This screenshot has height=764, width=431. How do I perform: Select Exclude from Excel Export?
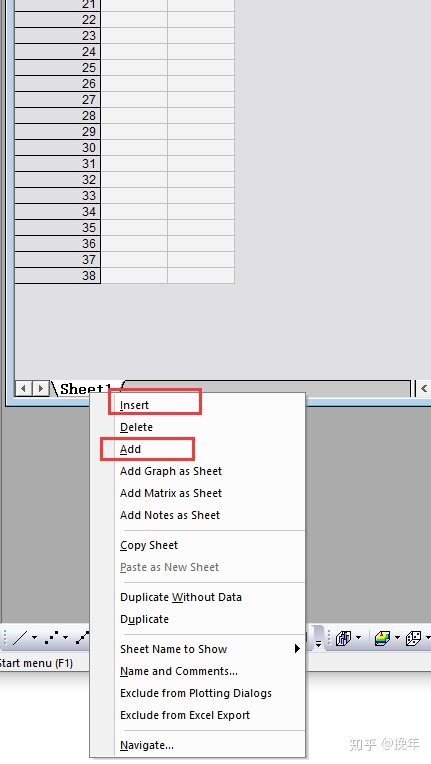click(209, 715)
